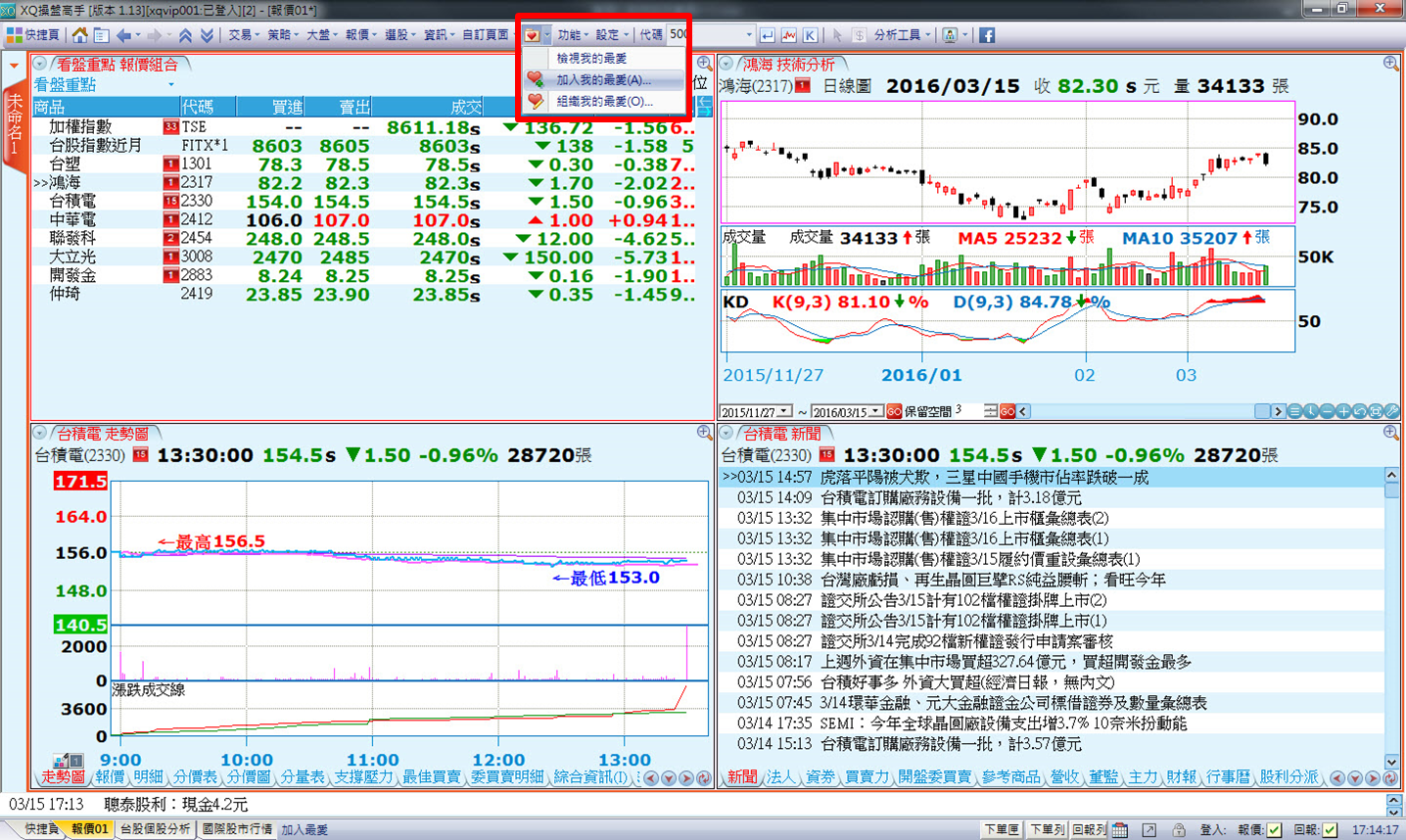This screenshot has width=1406, height=840.
Task: Click the Home icon in the toolbar
Action: pos(79,35)
